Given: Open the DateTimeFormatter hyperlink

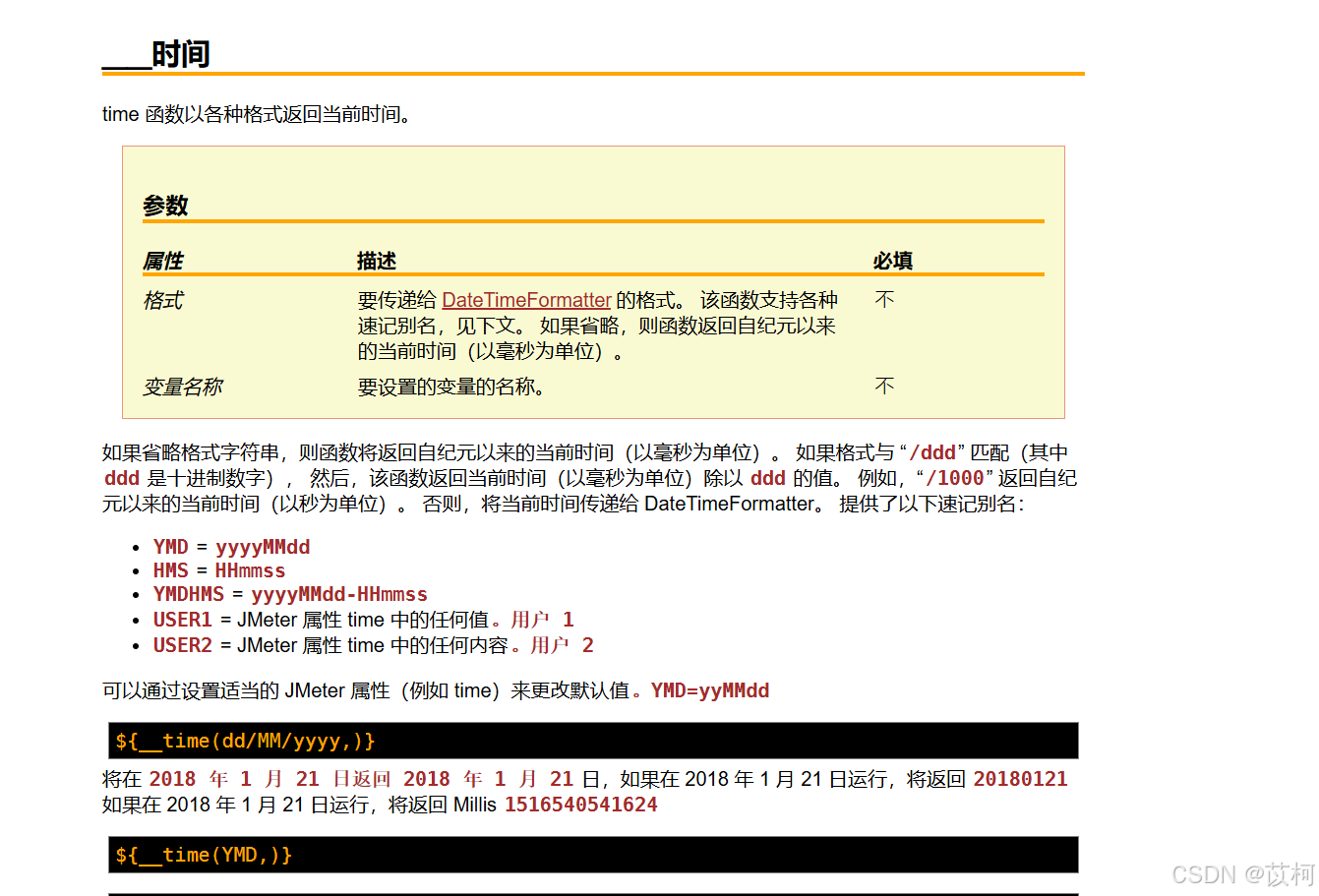Looking at the screenshot, I should pos(527,300).
